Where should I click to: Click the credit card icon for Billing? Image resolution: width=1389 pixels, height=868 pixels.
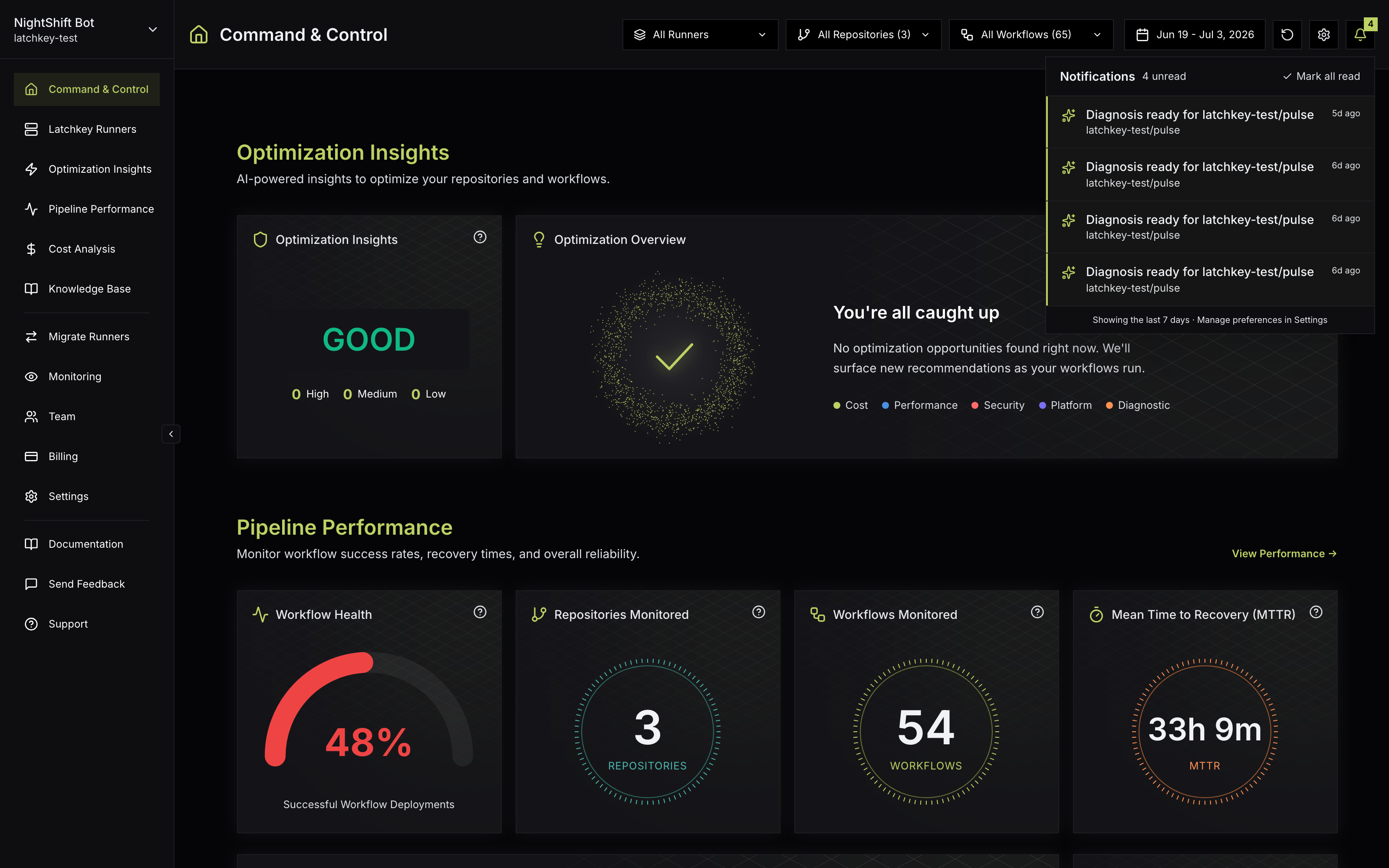(31, 457)
